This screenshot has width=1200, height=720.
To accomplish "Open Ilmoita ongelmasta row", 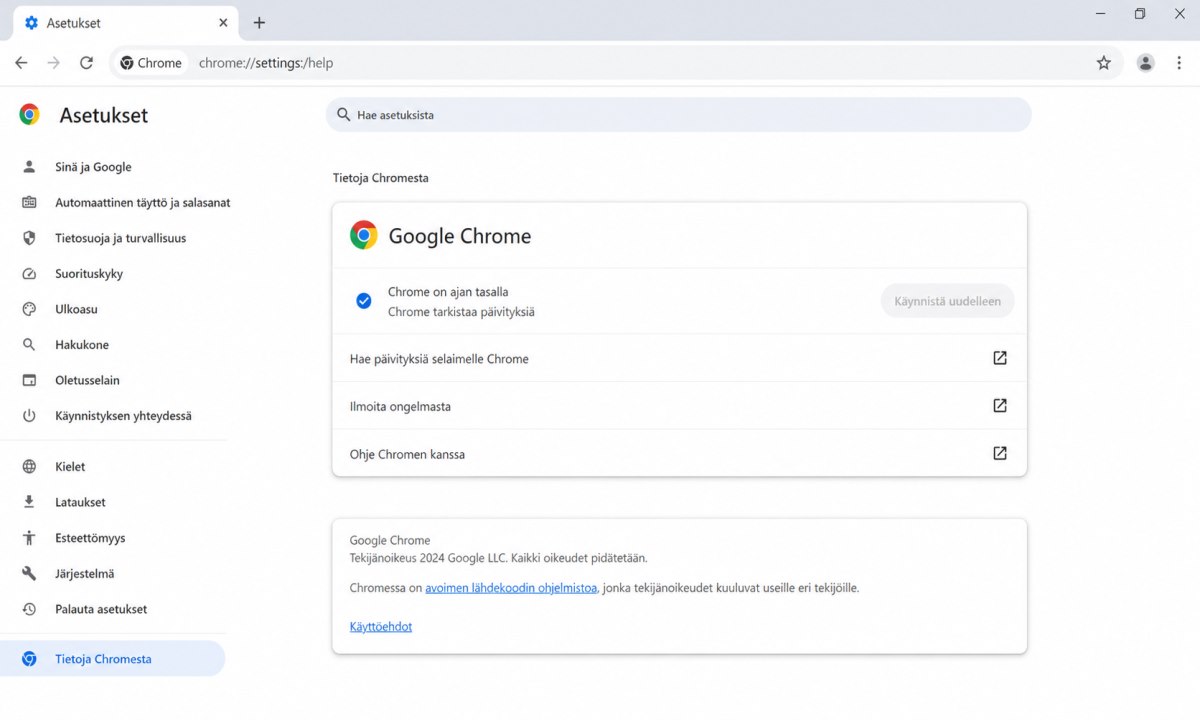I will [679, 406].
